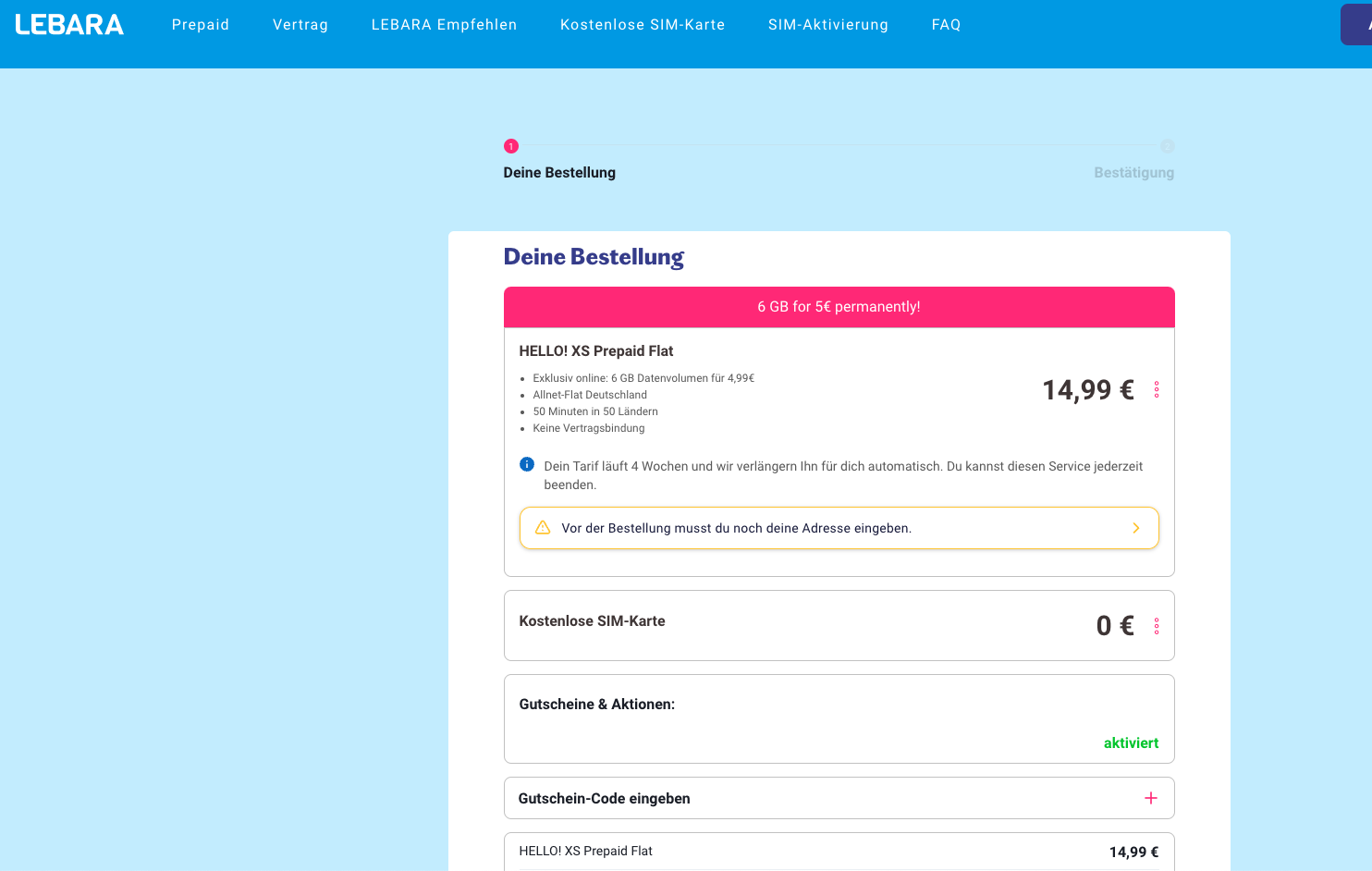Click the yellow warning triangle icon
The width and height of the screenshot is (1372, 871).
point(543,527)
